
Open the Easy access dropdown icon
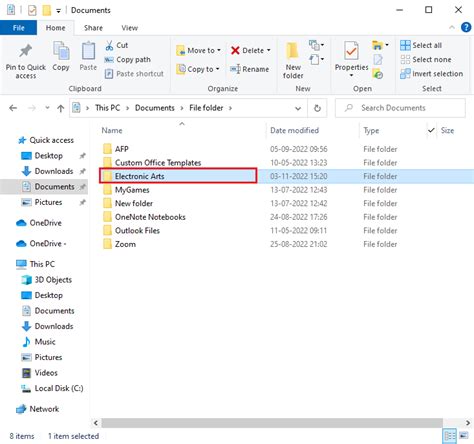[x=316, y=60]
